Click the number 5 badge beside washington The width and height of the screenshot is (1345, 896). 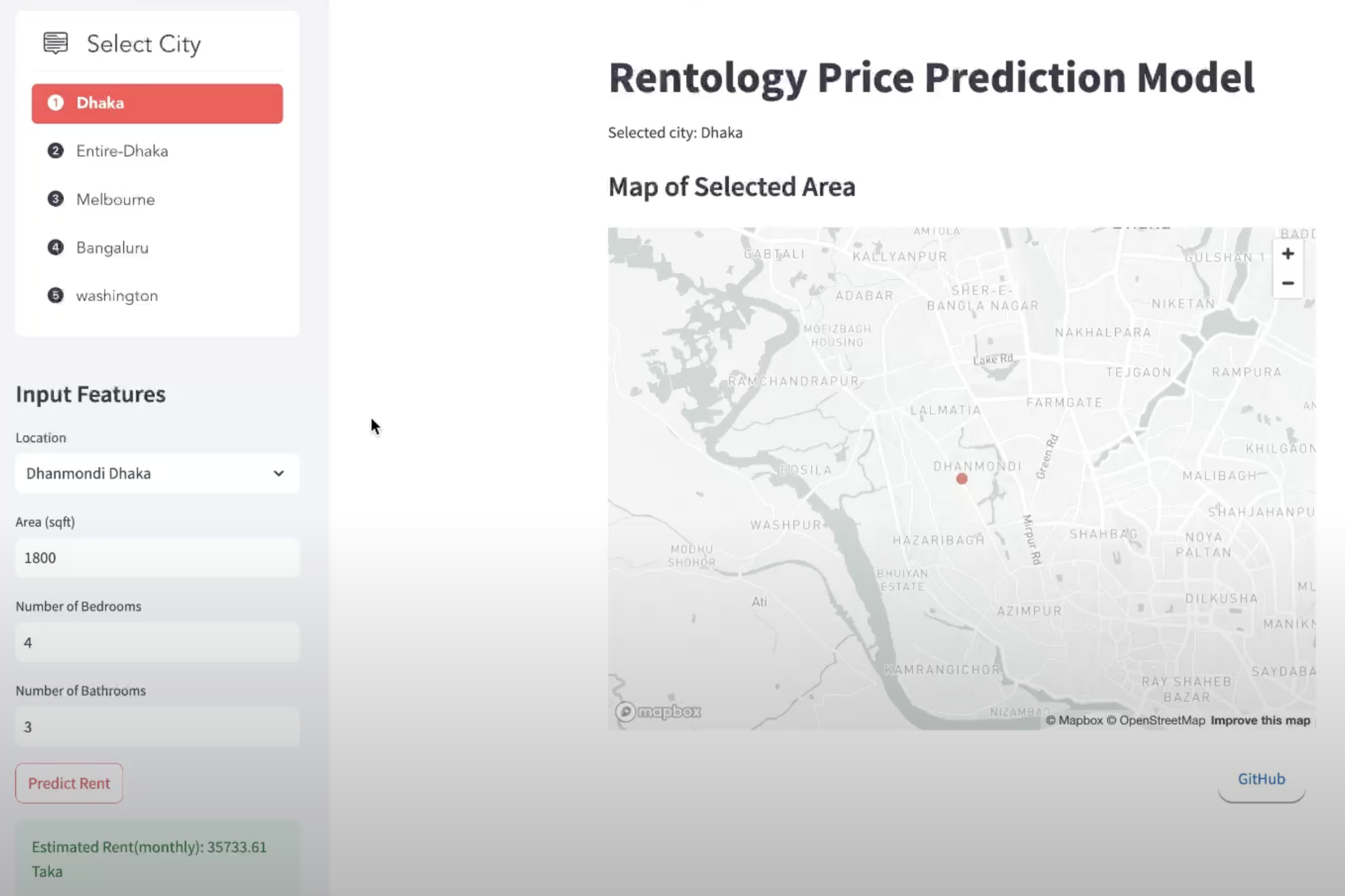click(55, 295)
